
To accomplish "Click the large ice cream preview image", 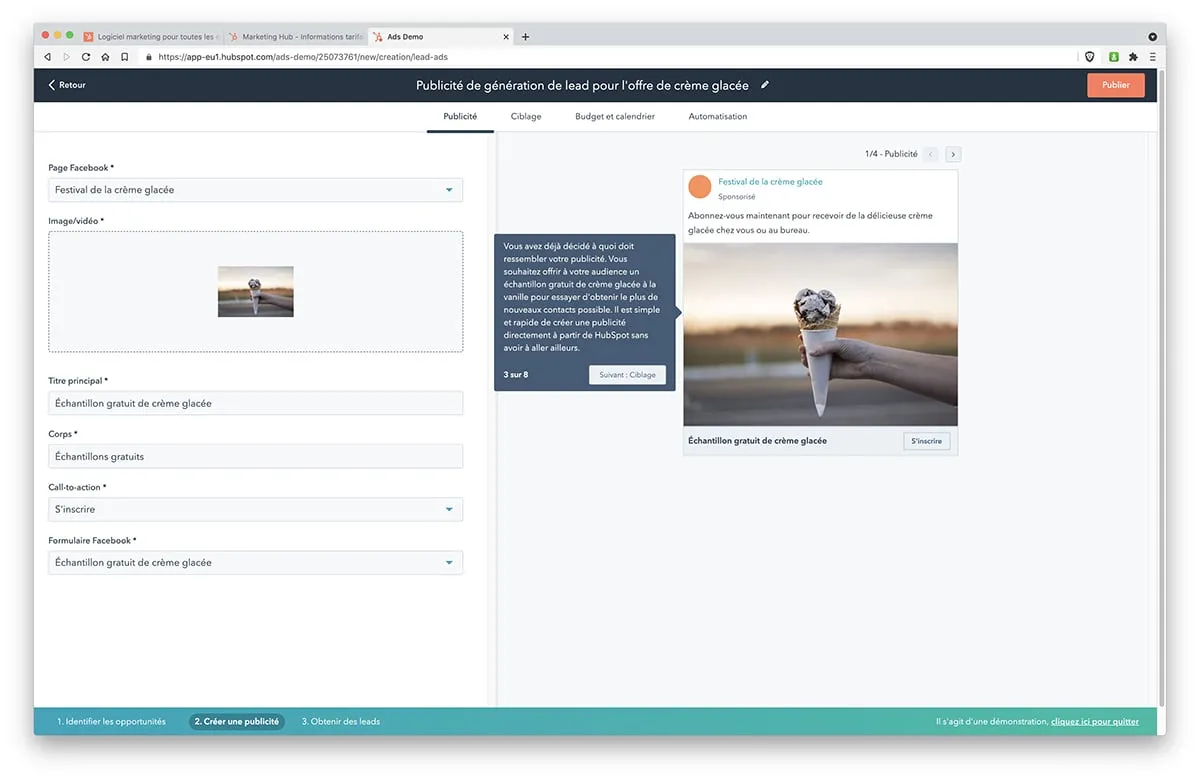I will coord(820,335).
